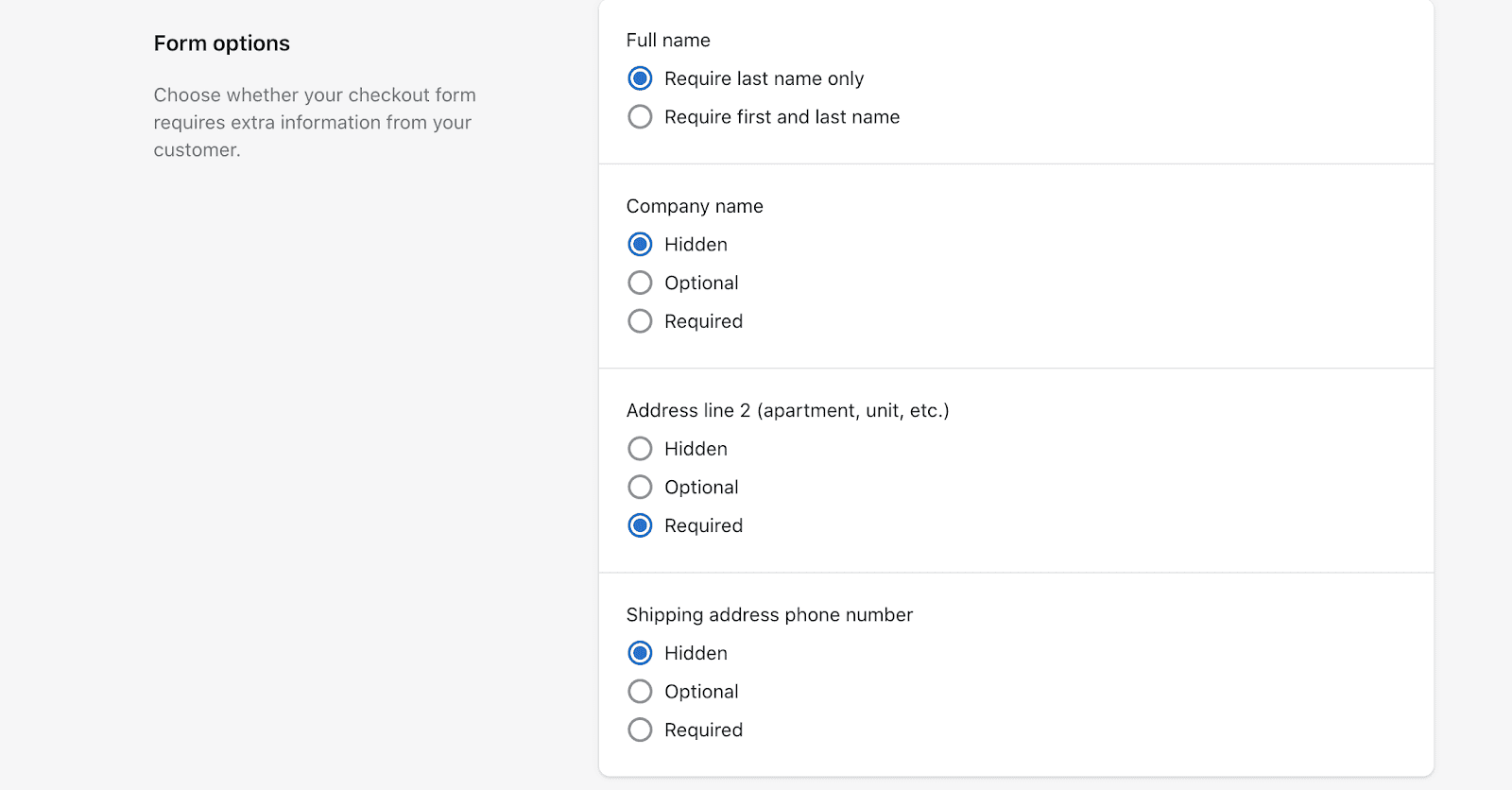The width and height of the screenshot is (1512, 790).
Task: Click the checkout form description text
Action: [315, 122]
